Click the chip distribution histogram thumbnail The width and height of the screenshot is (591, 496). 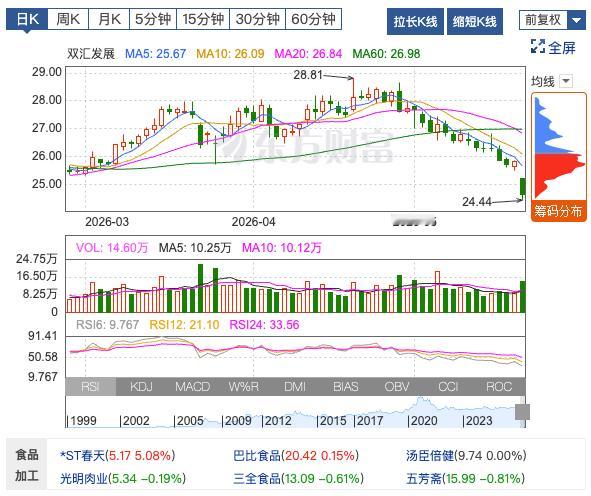pos(559,147)
